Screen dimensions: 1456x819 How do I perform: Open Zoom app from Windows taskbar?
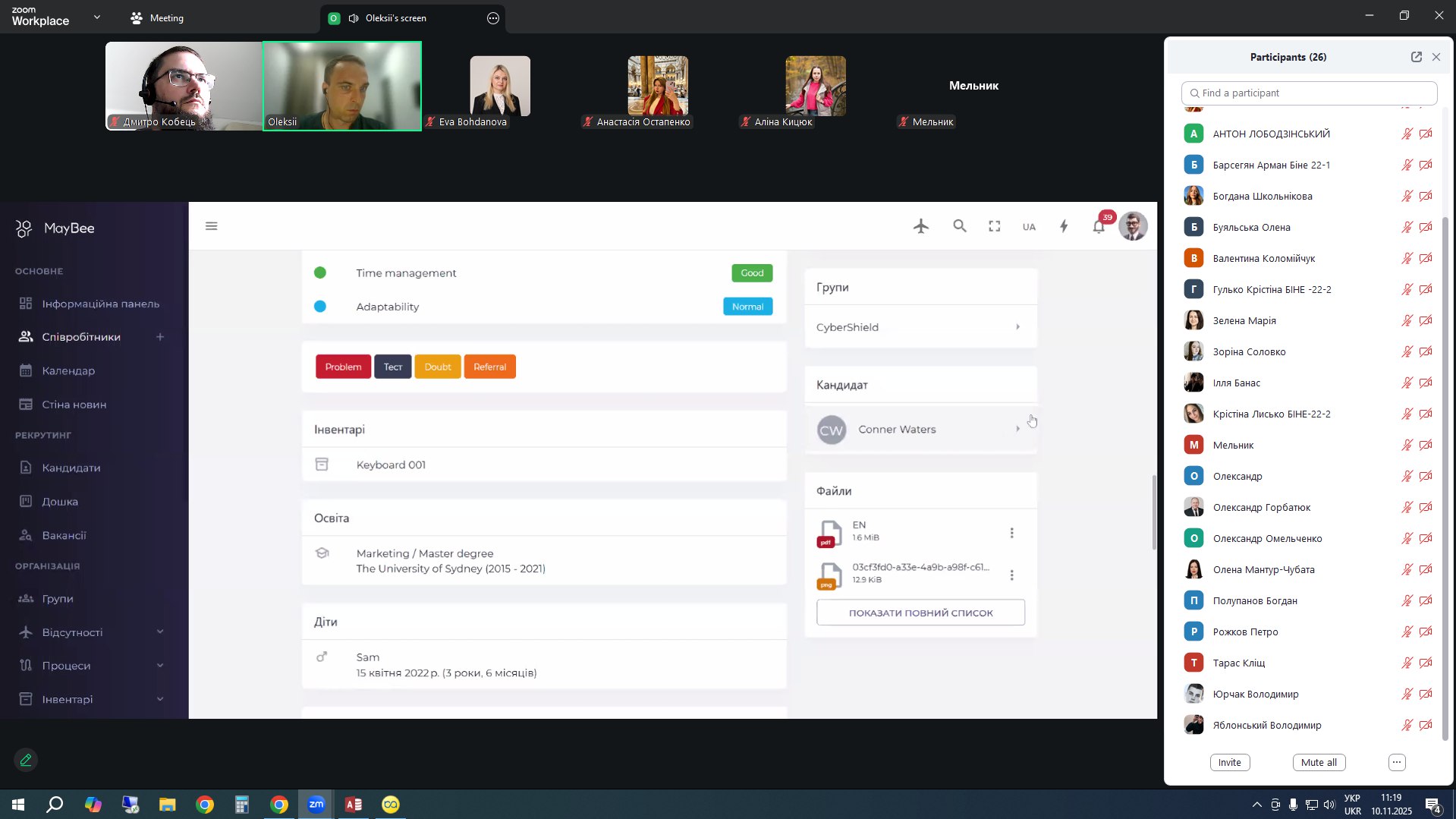(316, 805)
